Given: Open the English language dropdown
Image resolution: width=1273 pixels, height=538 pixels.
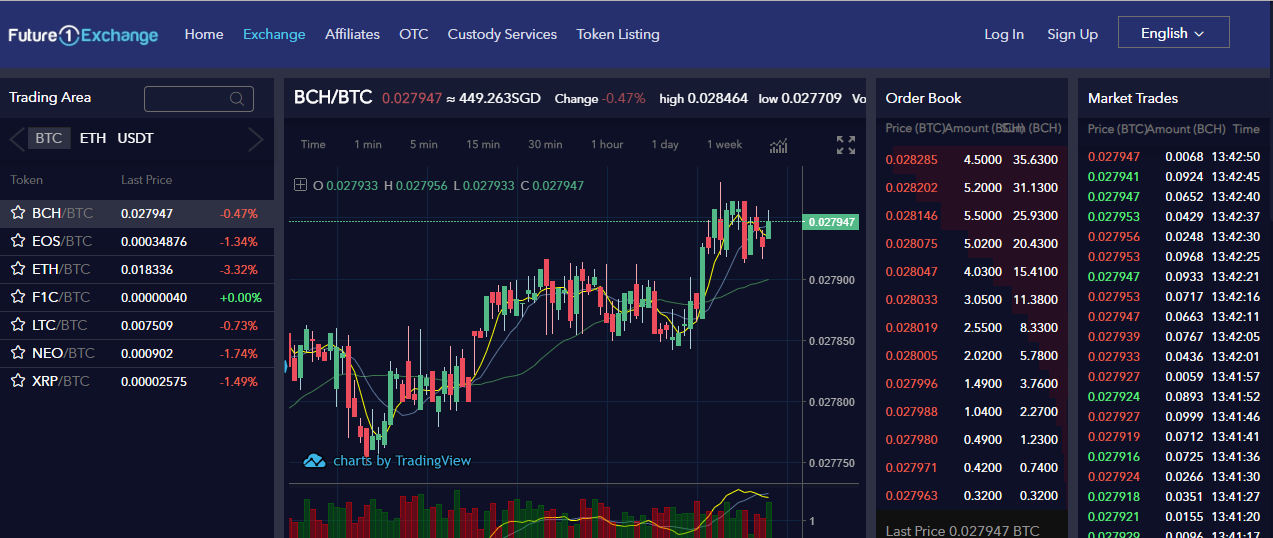Looking at the screenshot, I should click(1173, 33).
